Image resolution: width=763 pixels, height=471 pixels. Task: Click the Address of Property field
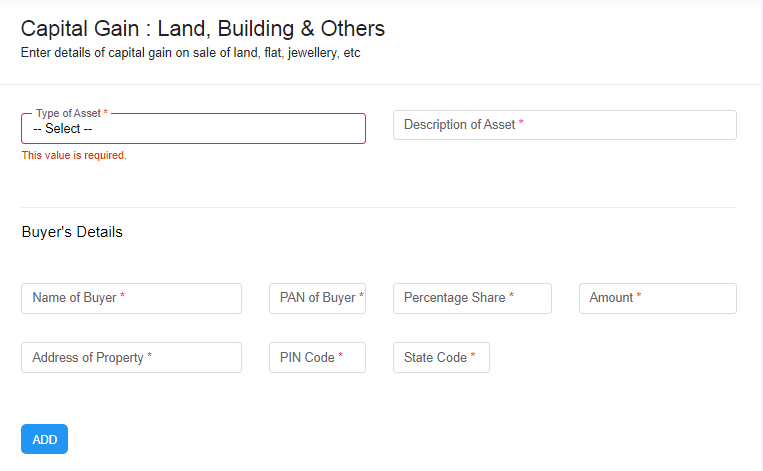131,358
